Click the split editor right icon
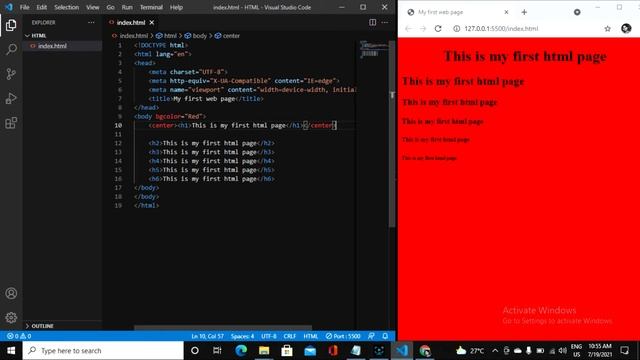 coord(372,22)
